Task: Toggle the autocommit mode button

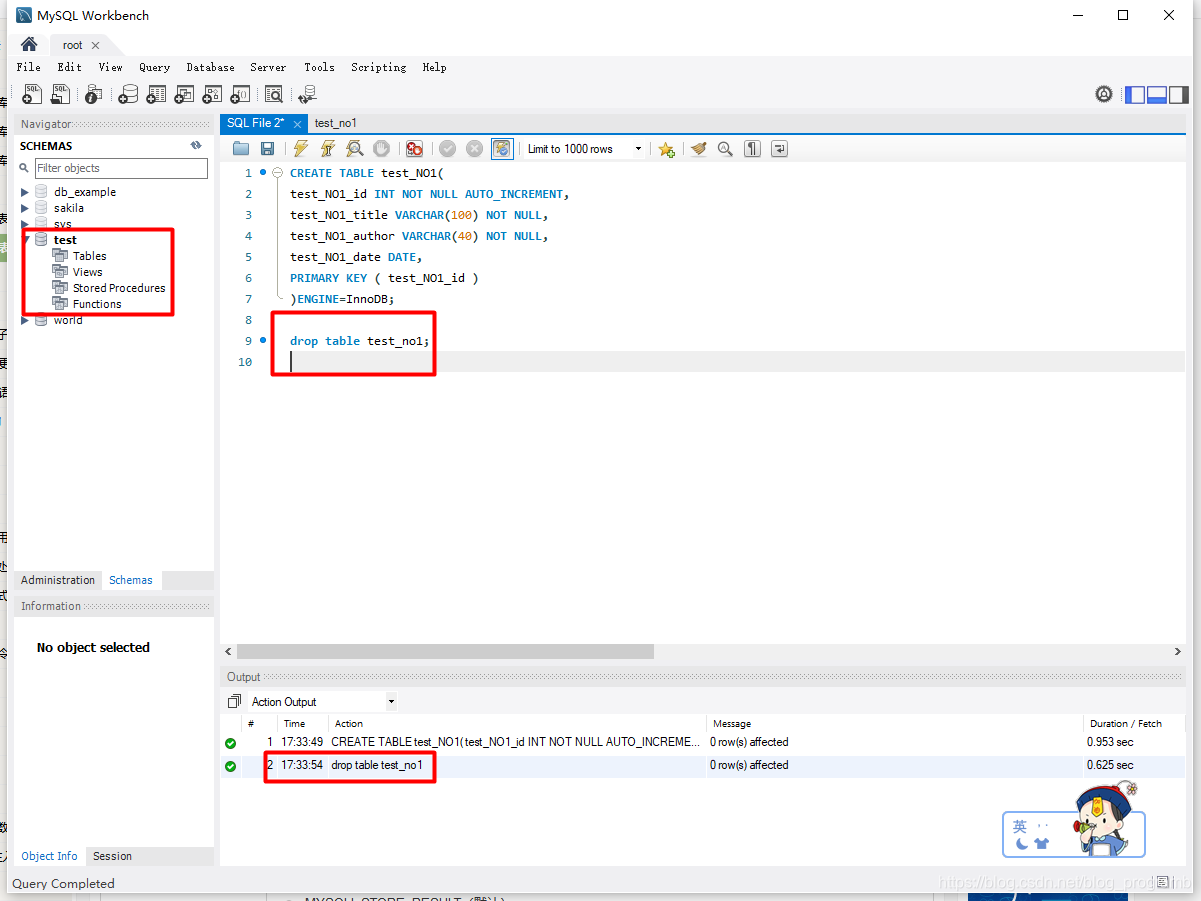Action: click(x=502, y=149)
